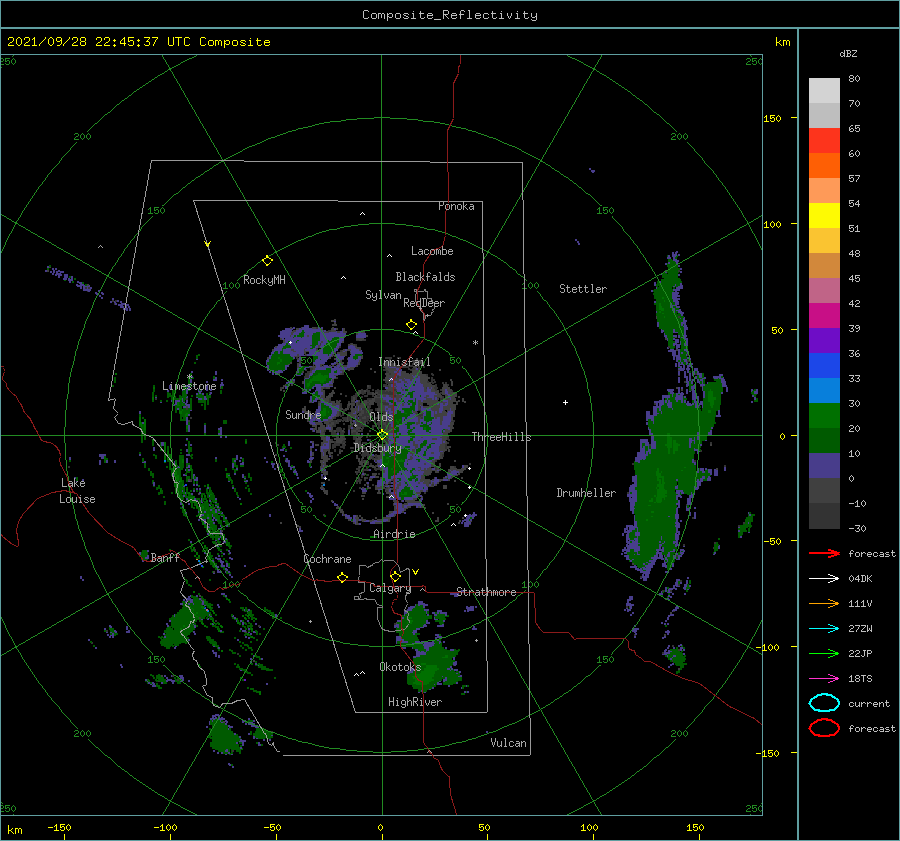This screenshot has width=900, height=841.
Task: Click the Okotoks label
Action: (x=400, y=667)
